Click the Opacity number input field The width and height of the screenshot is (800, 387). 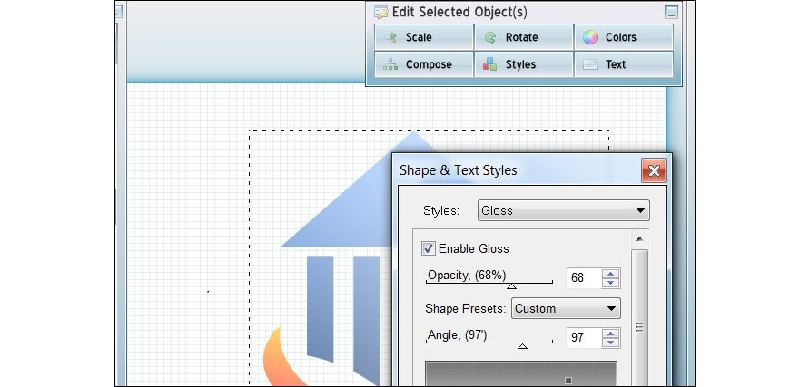pos(584,278)
